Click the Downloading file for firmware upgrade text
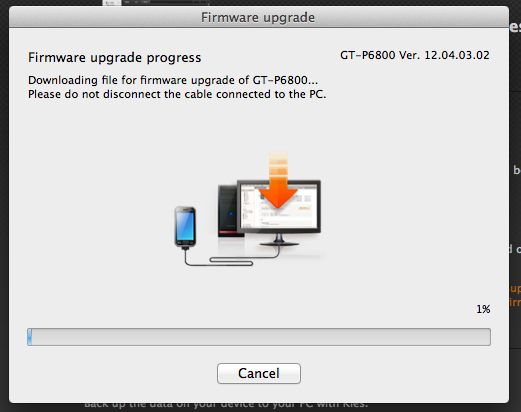 pyautogui.click(x=173, y=80)
